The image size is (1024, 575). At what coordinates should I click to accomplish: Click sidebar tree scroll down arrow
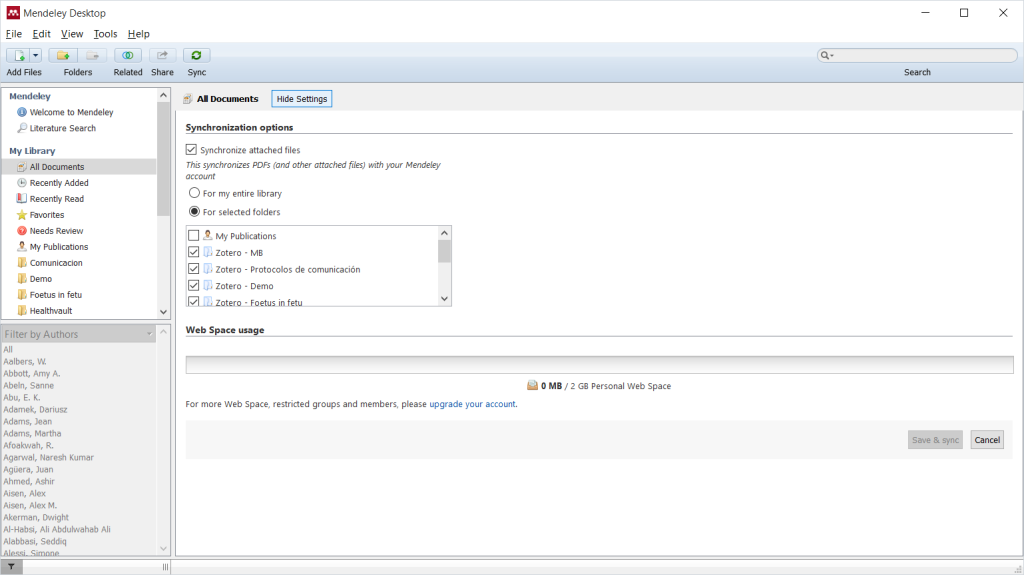163,312
